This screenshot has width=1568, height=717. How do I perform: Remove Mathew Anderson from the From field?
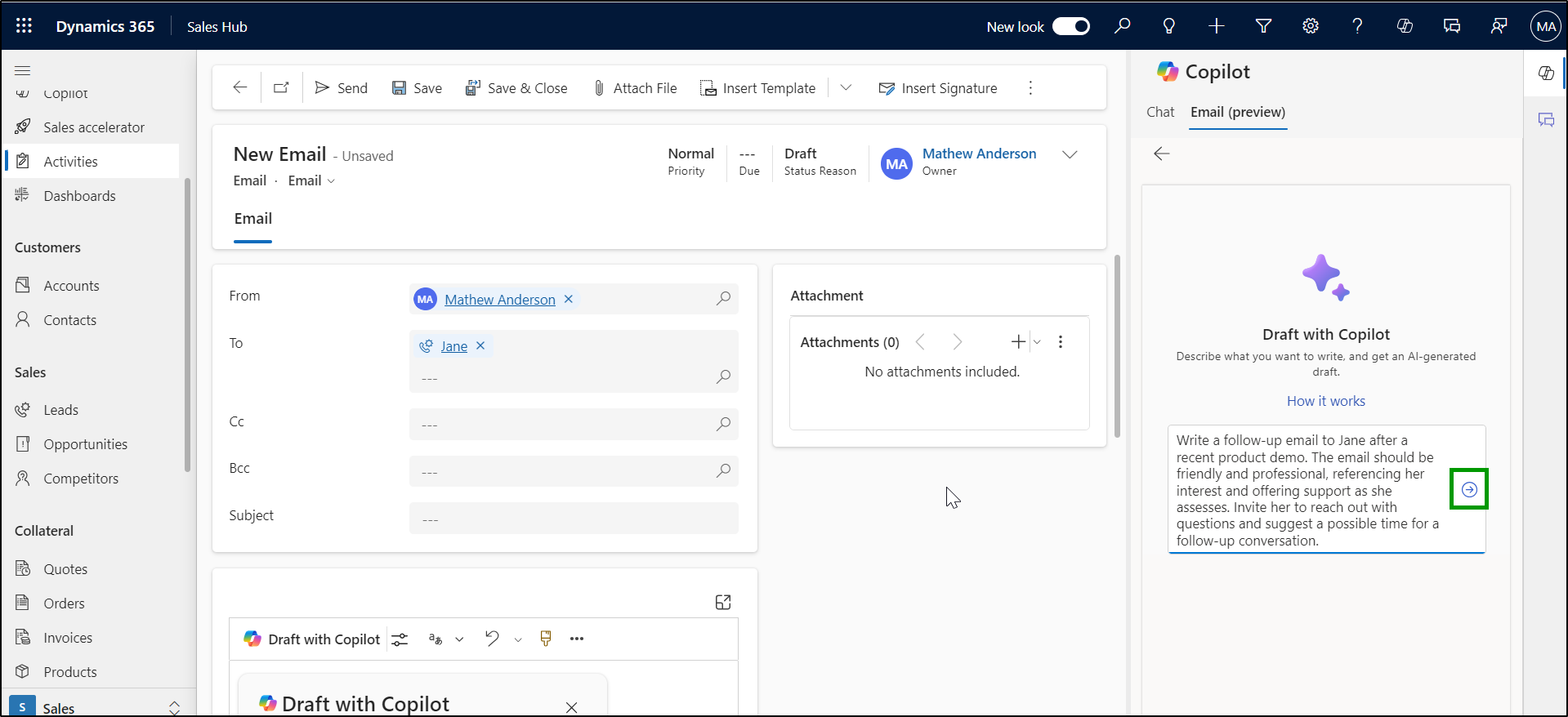pos(569,299)
